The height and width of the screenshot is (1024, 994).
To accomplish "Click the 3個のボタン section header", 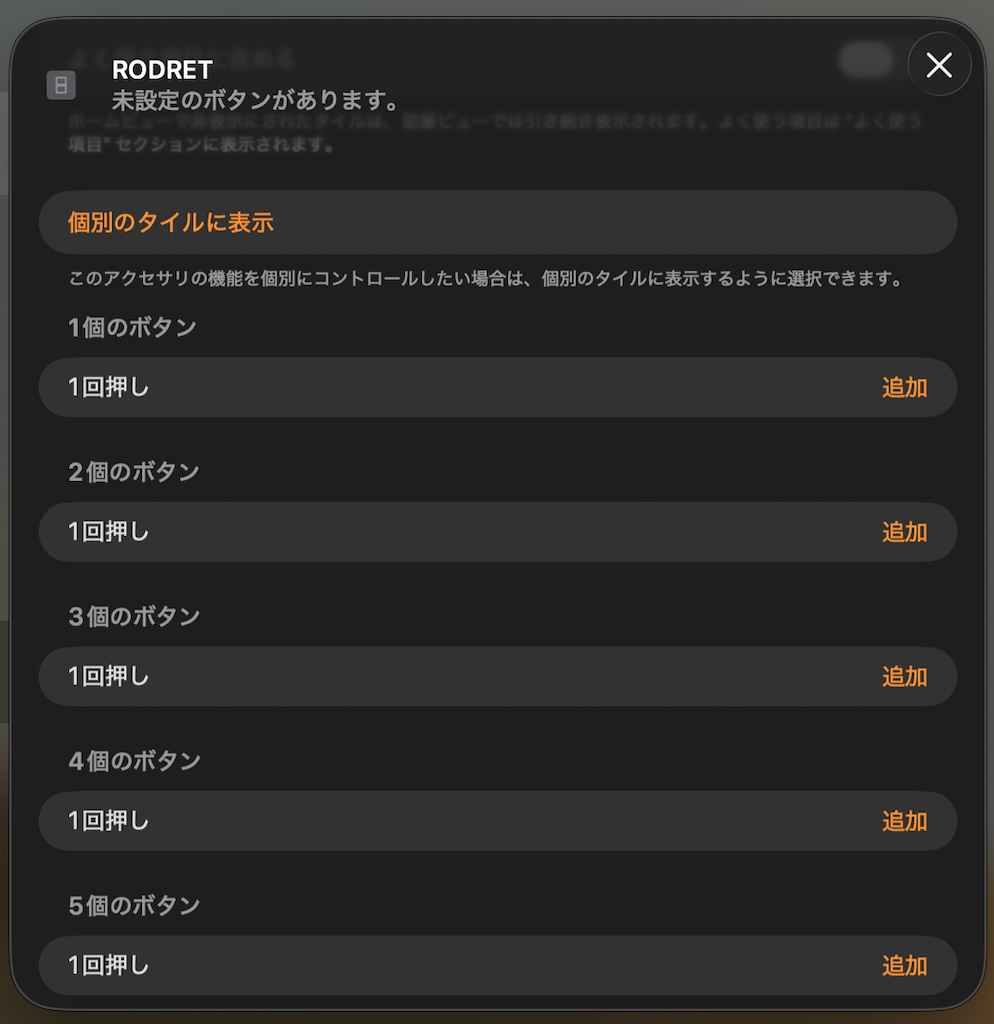I will point(134,616).
